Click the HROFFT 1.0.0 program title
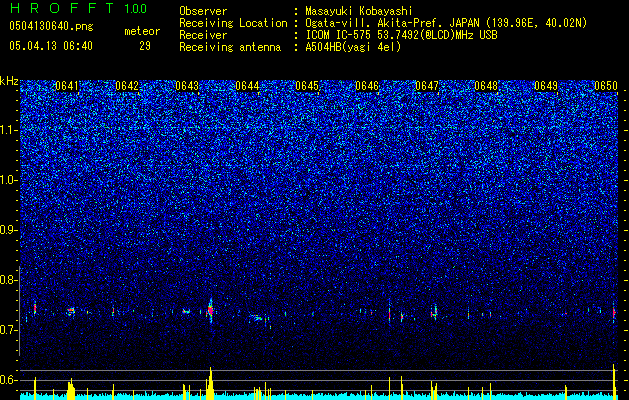The height and width of the screenshot is (400, 629). (x=78, y=8)
